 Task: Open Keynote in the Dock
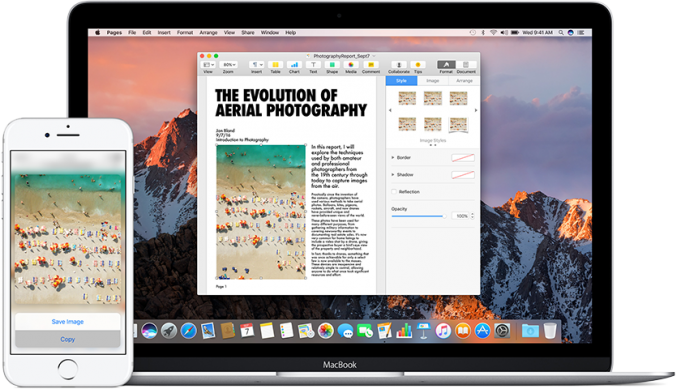423,331
